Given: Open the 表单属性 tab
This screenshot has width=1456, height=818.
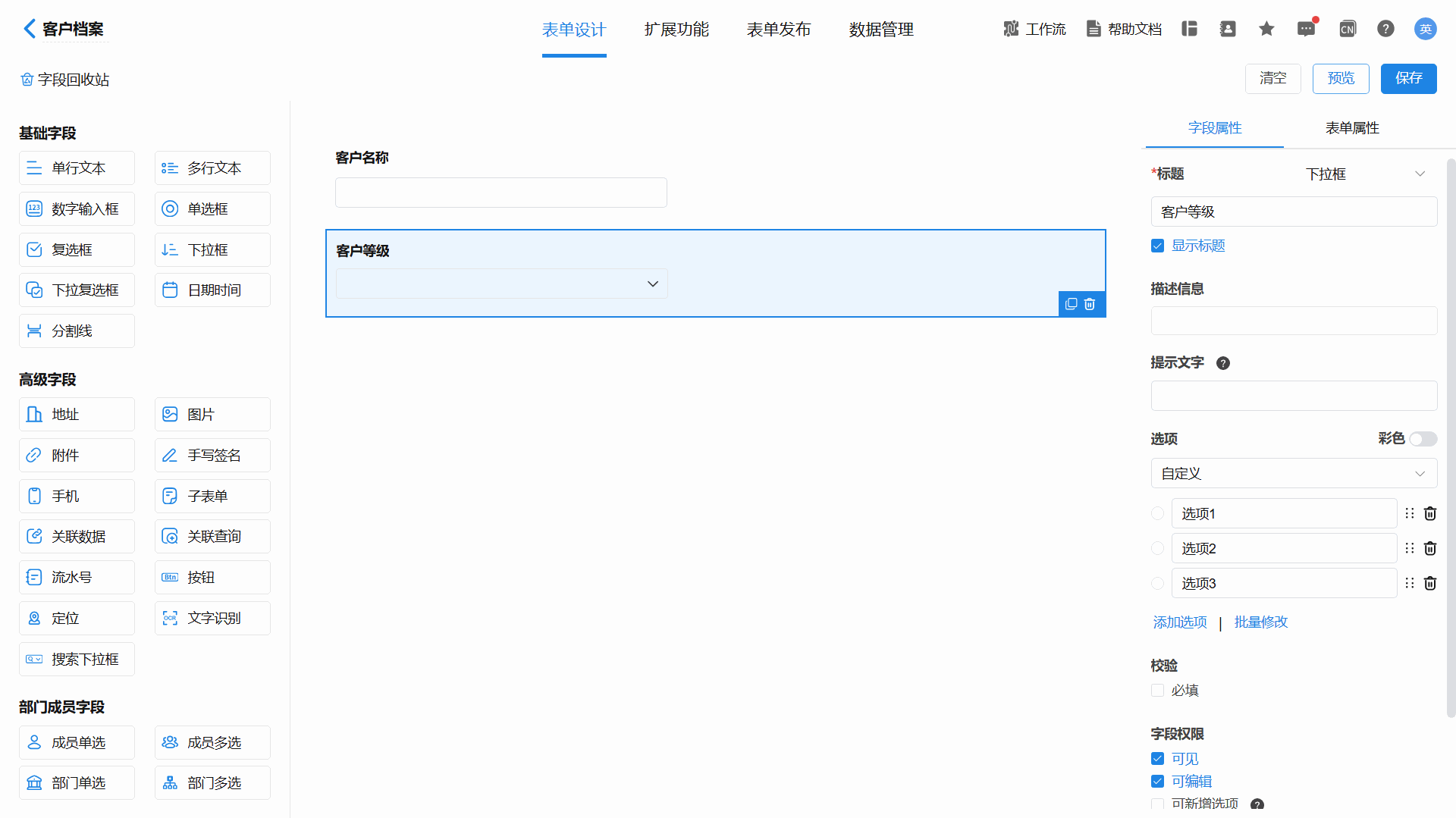Looking at the screenshot, I should [1352, 128].
